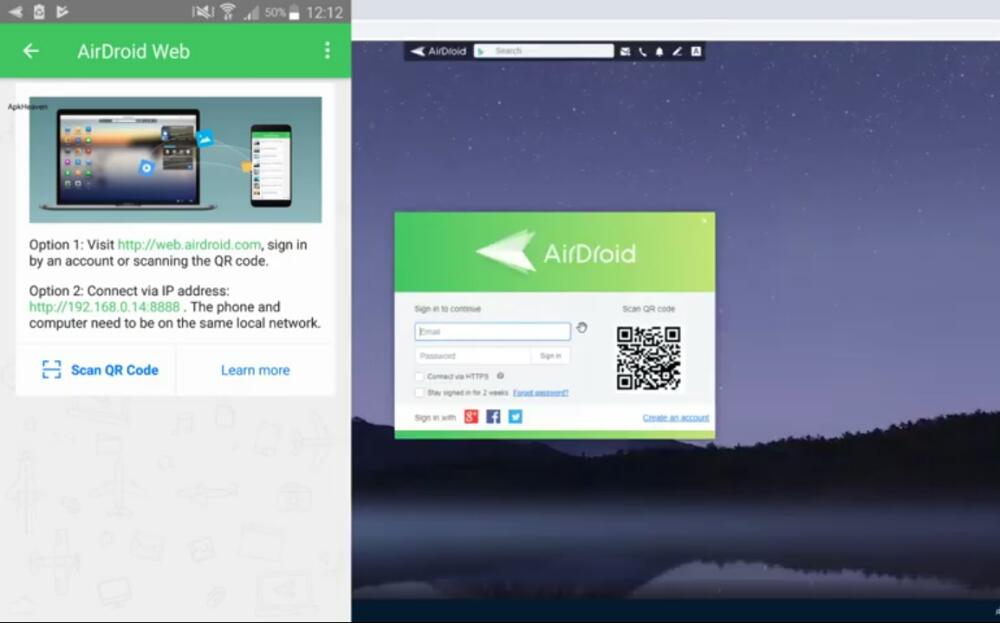1000x623 pixels.
Task: Click the 'A' text icon in toolbar
Action: (x=696, y=52)
